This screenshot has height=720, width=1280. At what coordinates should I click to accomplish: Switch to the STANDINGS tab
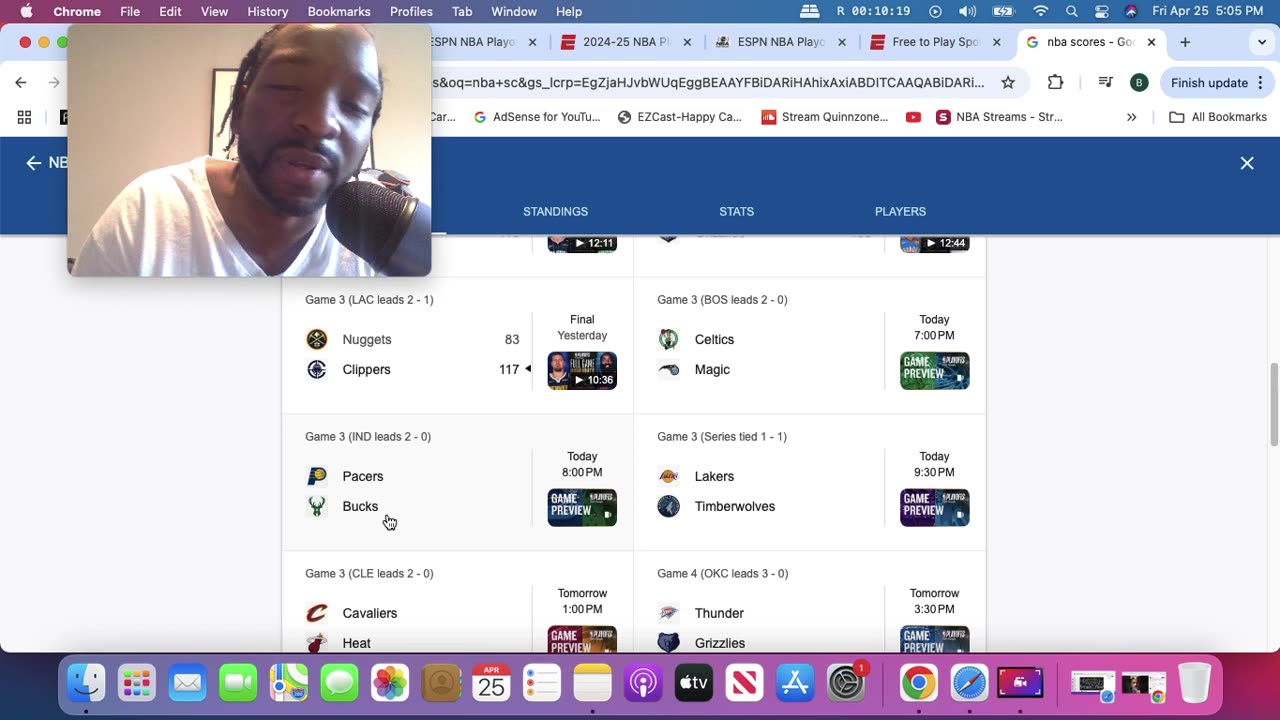coord(555,211)
